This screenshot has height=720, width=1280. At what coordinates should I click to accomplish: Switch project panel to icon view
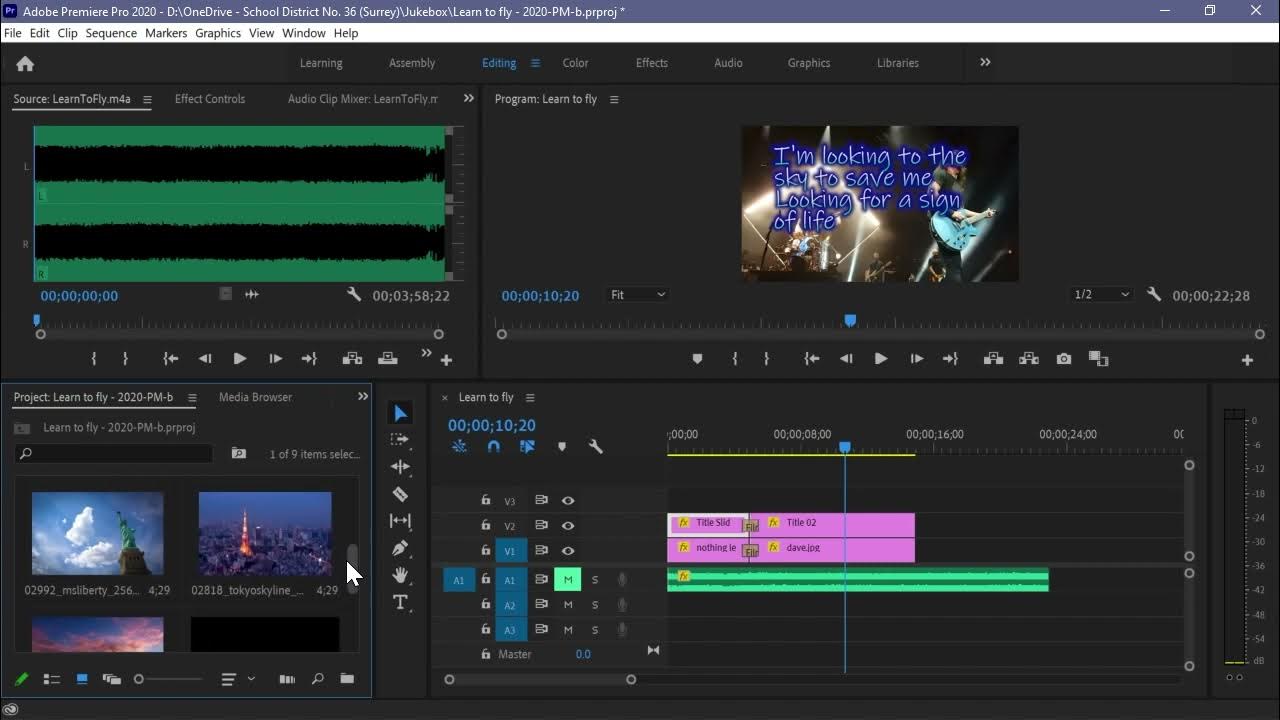click(82, 679)
